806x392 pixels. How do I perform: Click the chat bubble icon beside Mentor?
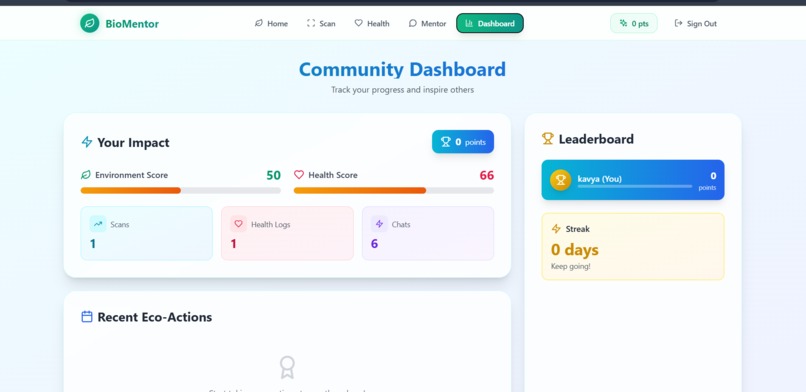(412, 23)
